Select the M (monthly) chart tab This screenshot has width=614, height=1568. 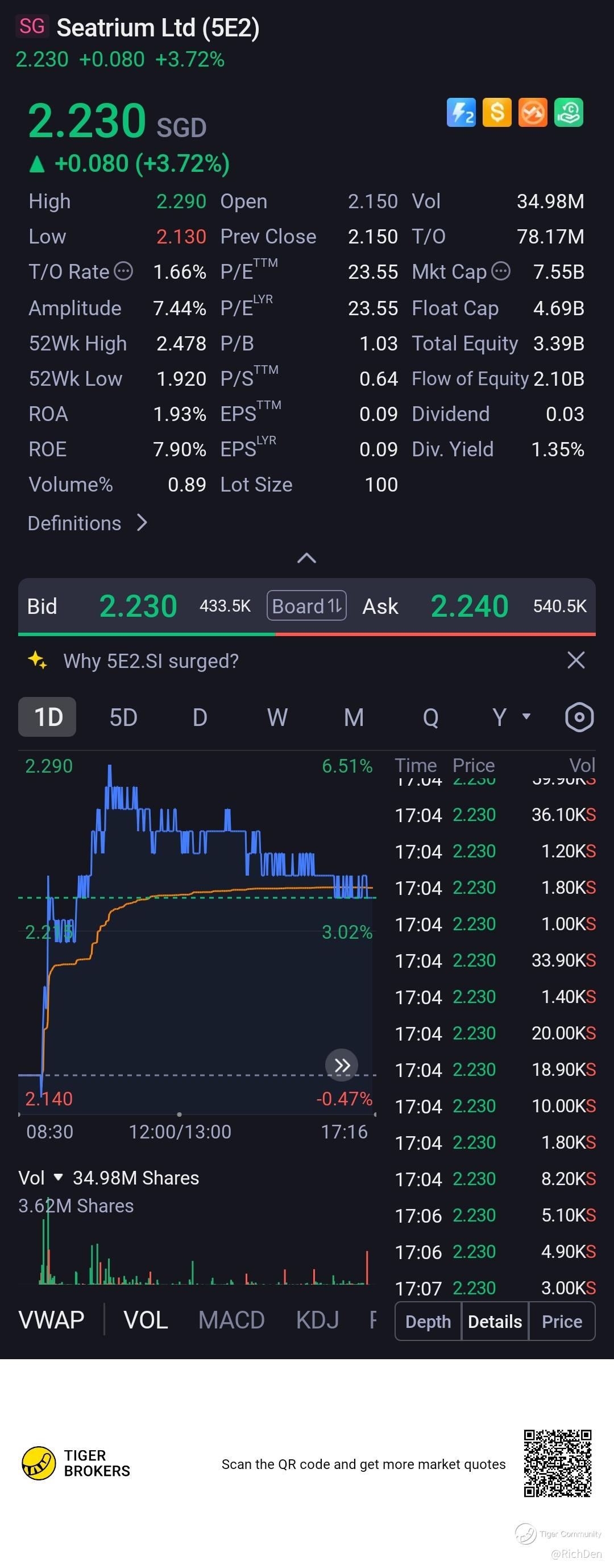354,717
